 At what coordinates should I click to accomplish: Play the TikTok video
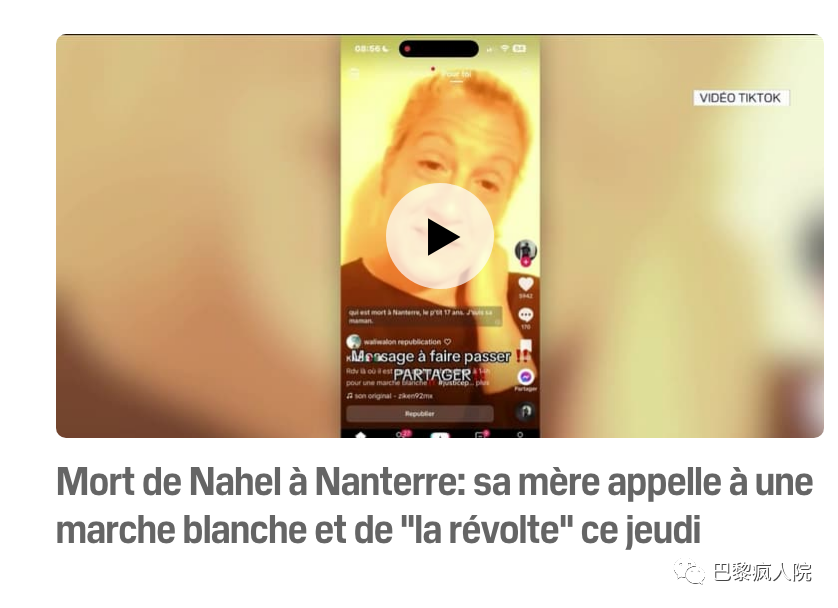click(x=439, y=236)
